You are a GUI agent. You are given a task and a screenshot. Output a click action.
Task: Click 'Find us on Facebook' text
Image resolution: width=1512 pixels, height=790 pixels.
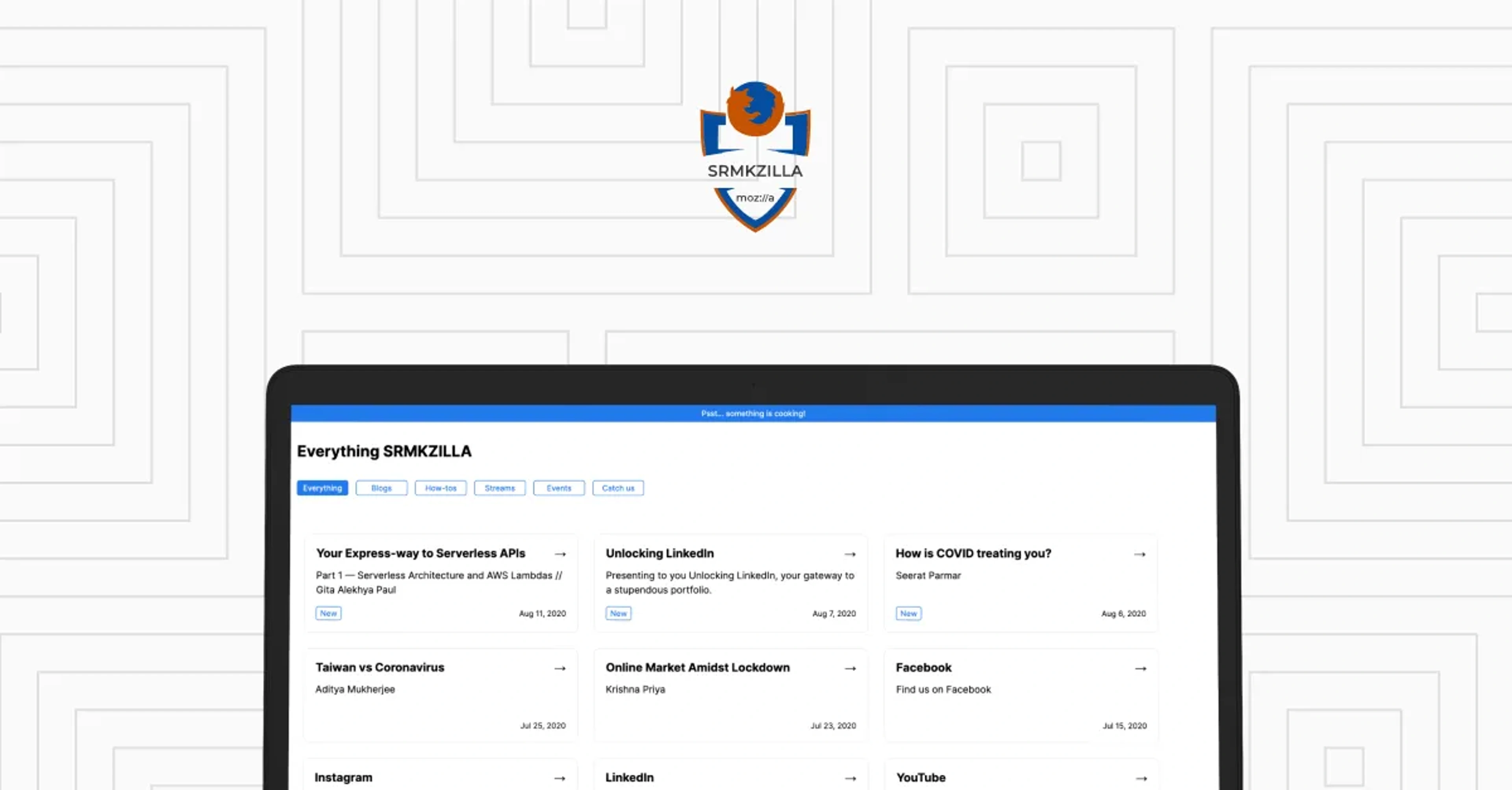[x=943, y=690]
